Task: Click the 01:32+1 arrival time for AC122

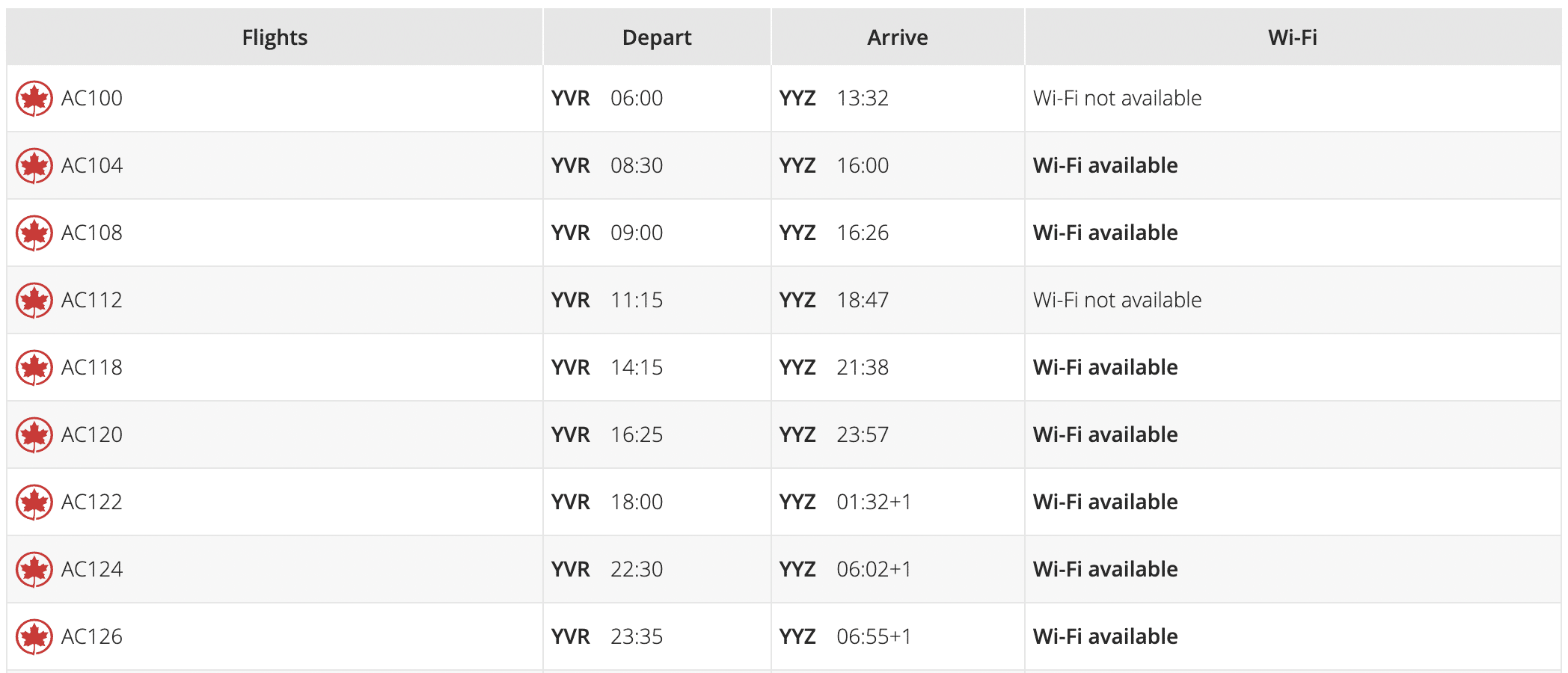Action: click(874, 502)
